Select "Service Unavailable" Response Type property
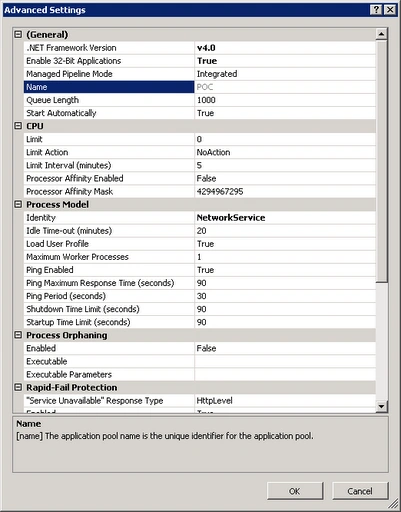This screenshot has height=512, width=401. click(x=109, y=400)
